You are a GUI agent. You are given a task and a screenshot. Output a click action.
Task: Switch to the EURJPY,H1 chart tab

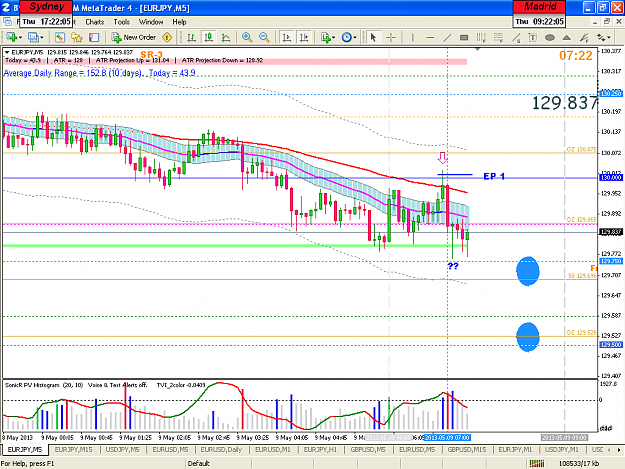320,449
